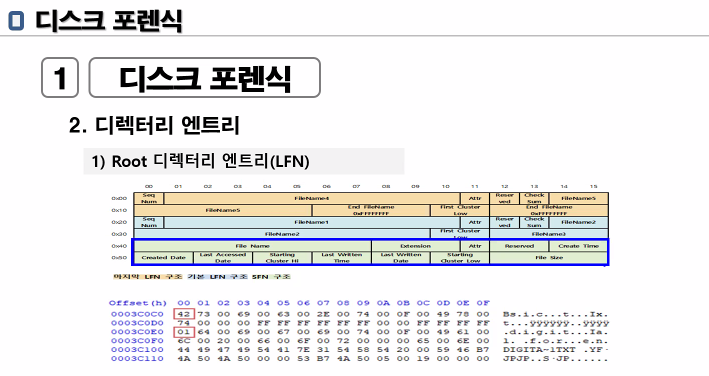Select the Seq Num cell in row 0x00

tap(149, 198)
